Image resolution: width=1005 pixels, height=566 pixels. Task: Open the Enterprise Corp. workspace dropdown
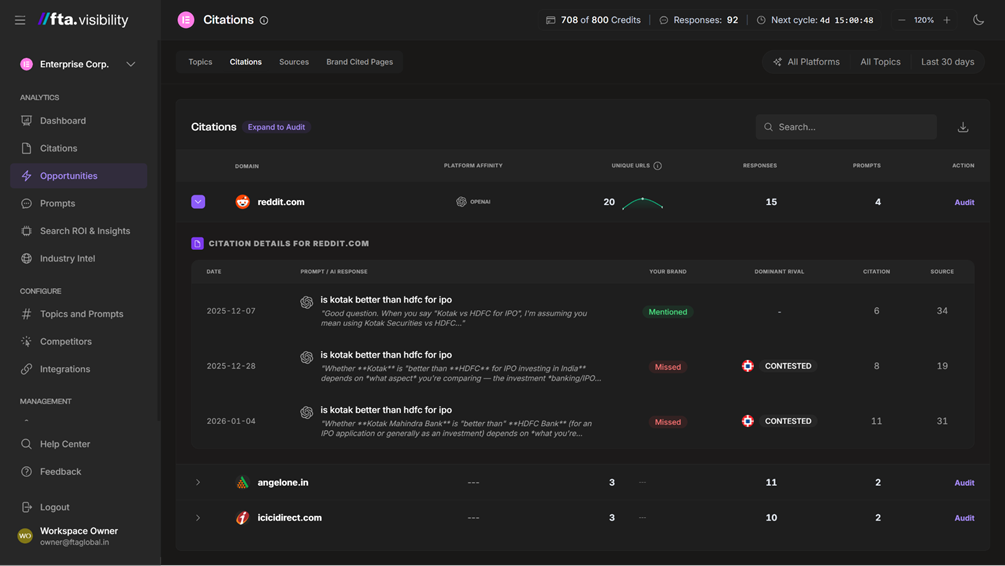[79, 64]
